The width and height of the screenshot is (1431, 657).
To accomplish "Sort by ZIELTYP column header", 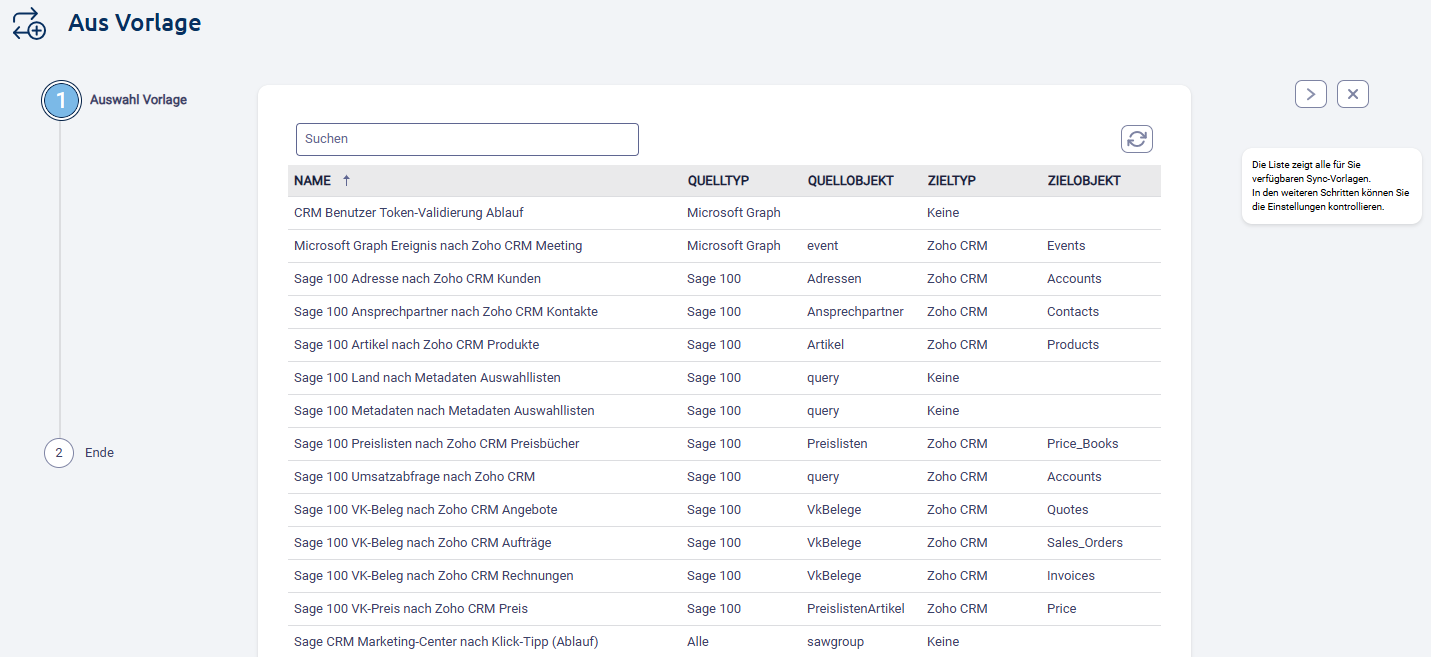I will (x=951, y=181).
